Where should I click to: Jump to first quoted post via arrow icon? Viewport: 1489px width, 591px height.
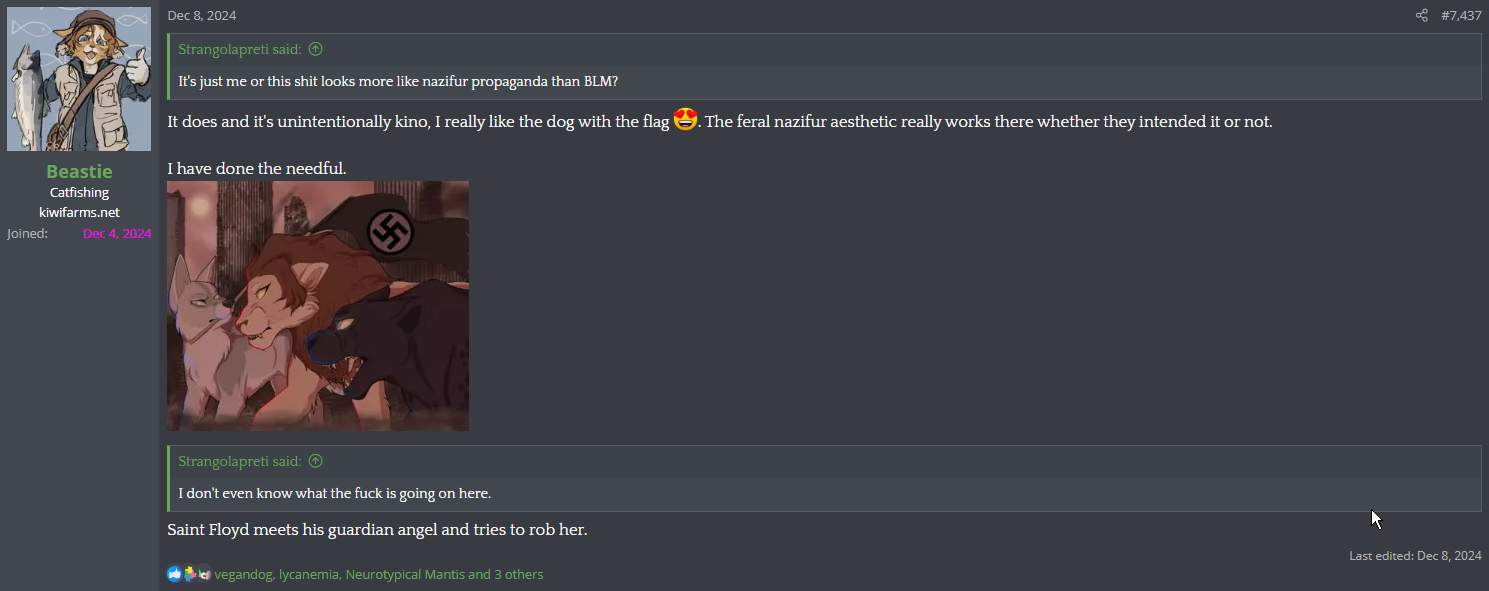point(316,49)
